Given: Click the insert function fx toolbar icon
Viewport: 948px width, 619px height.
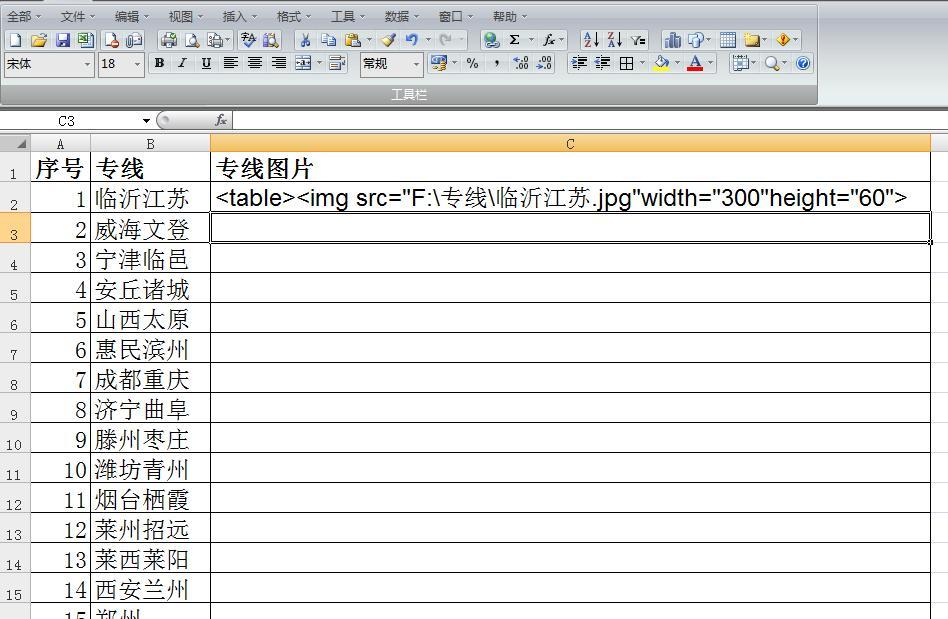Looking at the screenshot, I should pyautogui.click(x=548, y=40).
